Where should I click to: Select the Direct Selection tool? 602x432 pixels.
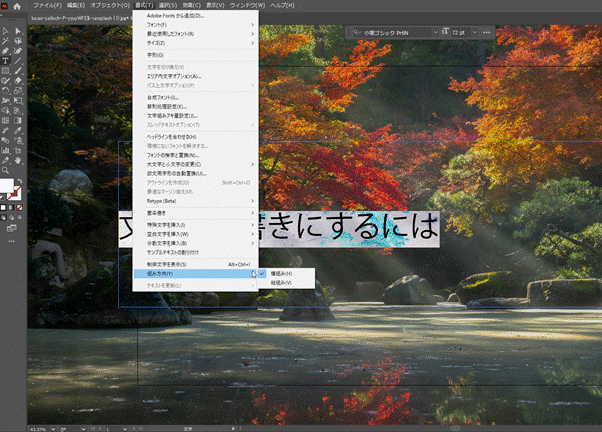[x=18, y=30]
